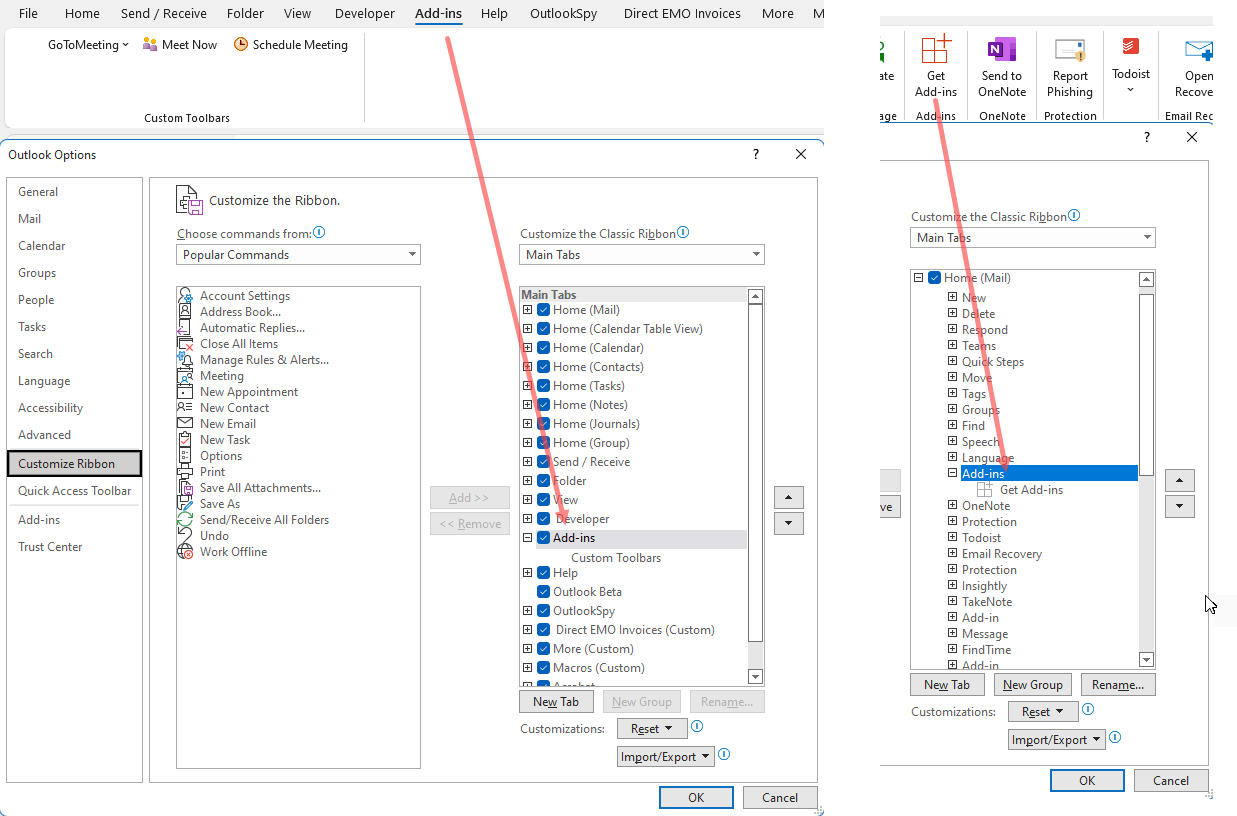Open Import/Export dropdown in left dialog
The height and width of the screenshot is (816, 1237).
point(665,757)
